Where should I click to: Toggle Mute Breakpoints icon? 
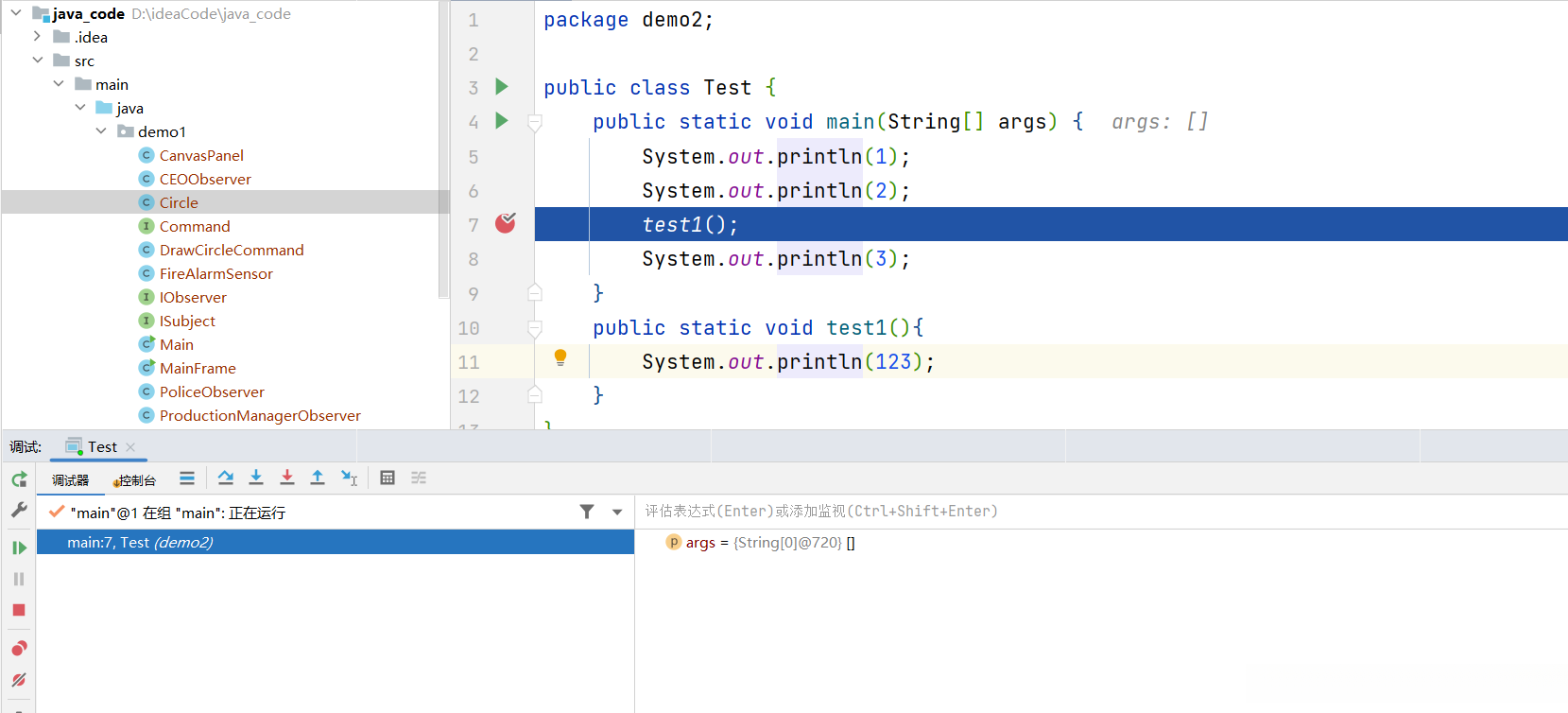(19, 680)
